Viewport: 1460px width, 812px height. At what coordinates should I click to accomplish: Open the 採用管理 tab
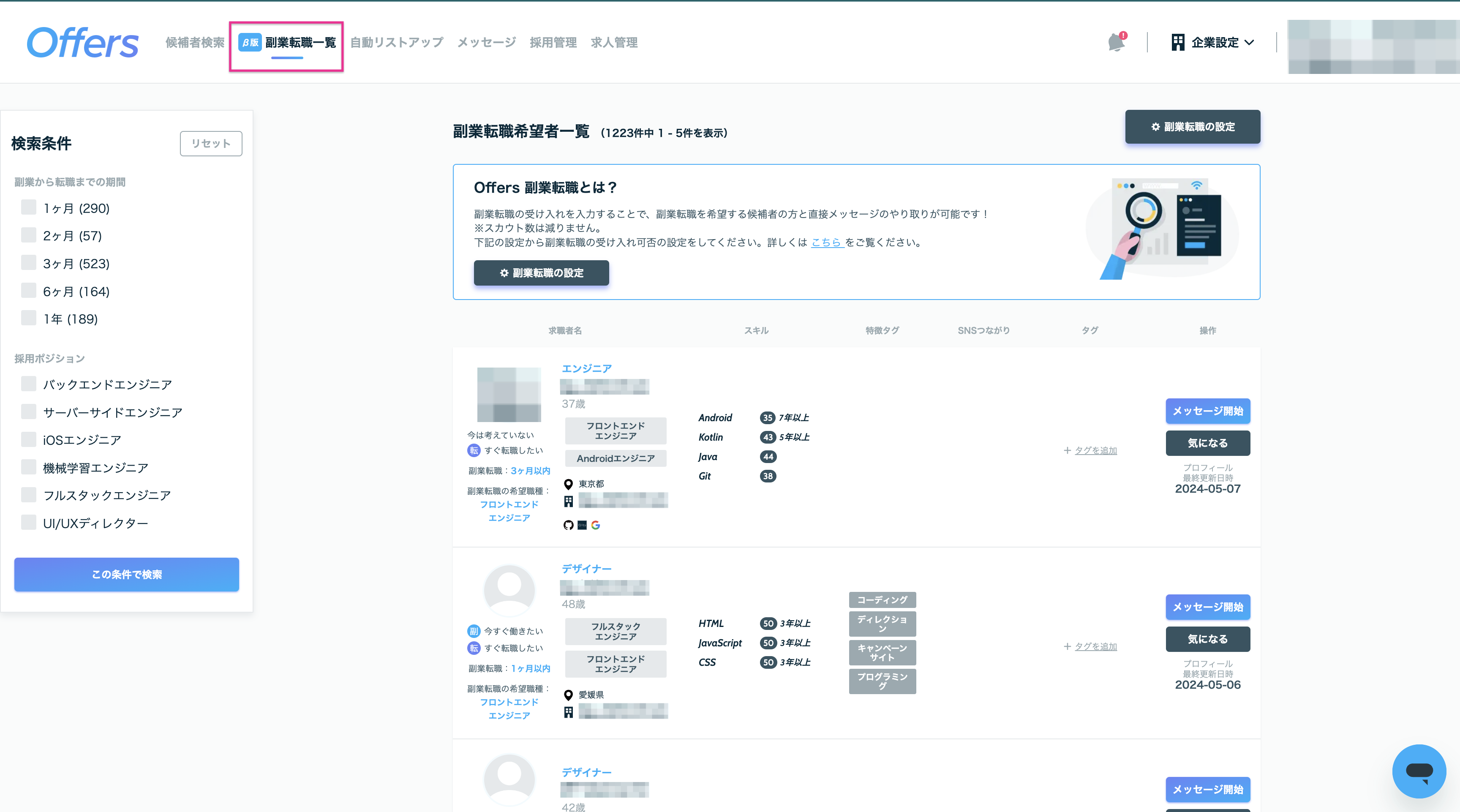coord(553,43)
